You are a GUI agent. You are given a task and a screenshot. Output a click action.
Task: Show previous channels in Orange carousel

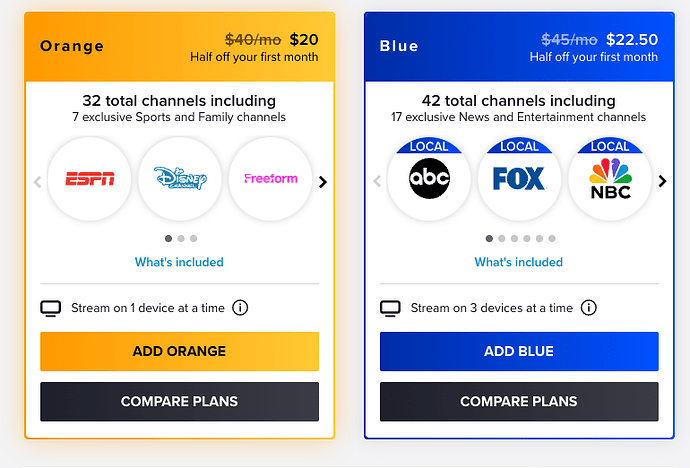coord(38,182)
